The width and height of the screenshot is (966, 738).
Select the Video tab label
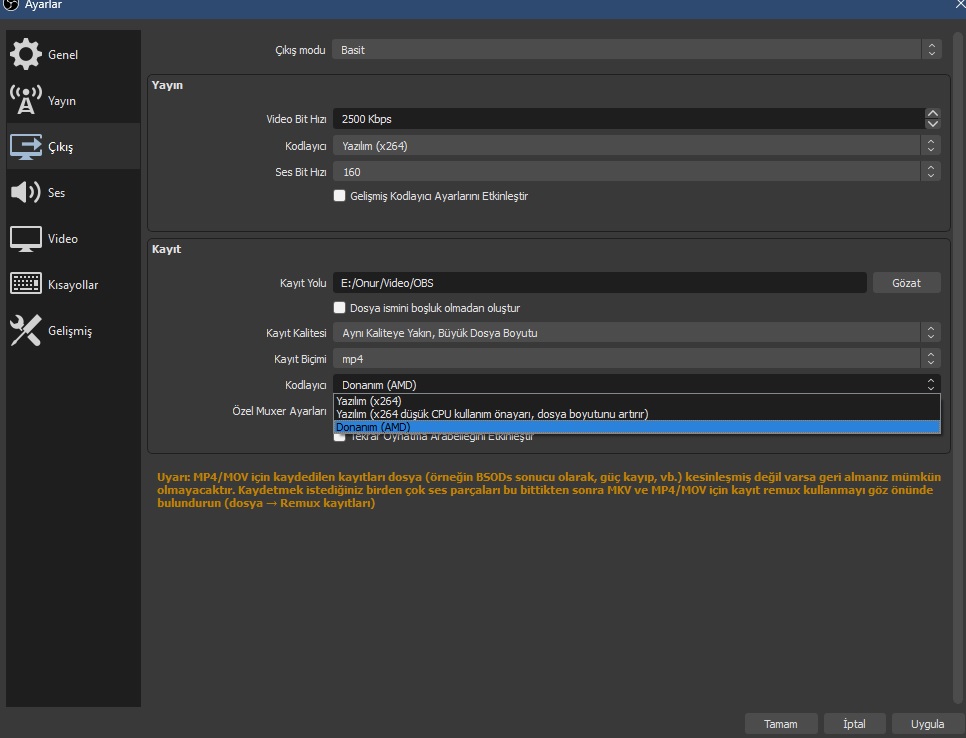[63, 238]
